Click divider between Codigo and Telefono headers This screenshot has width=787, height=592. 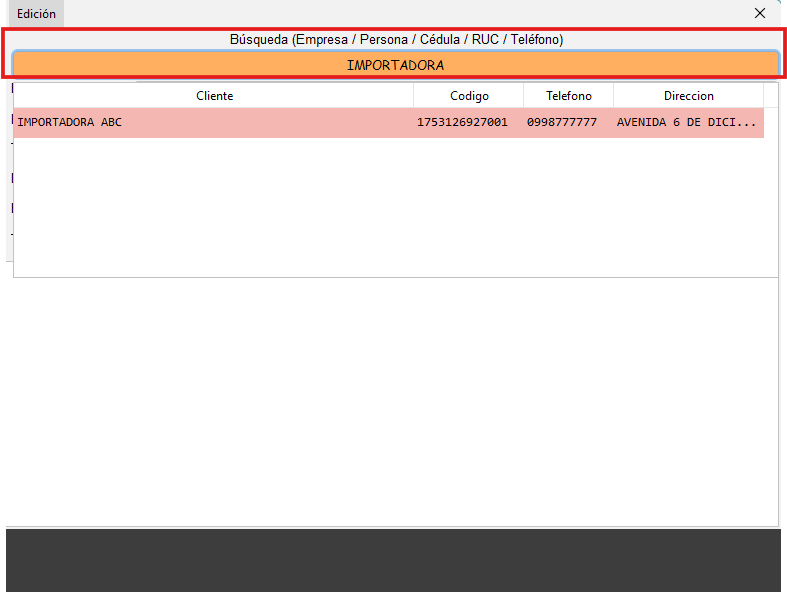coord(524,96)
